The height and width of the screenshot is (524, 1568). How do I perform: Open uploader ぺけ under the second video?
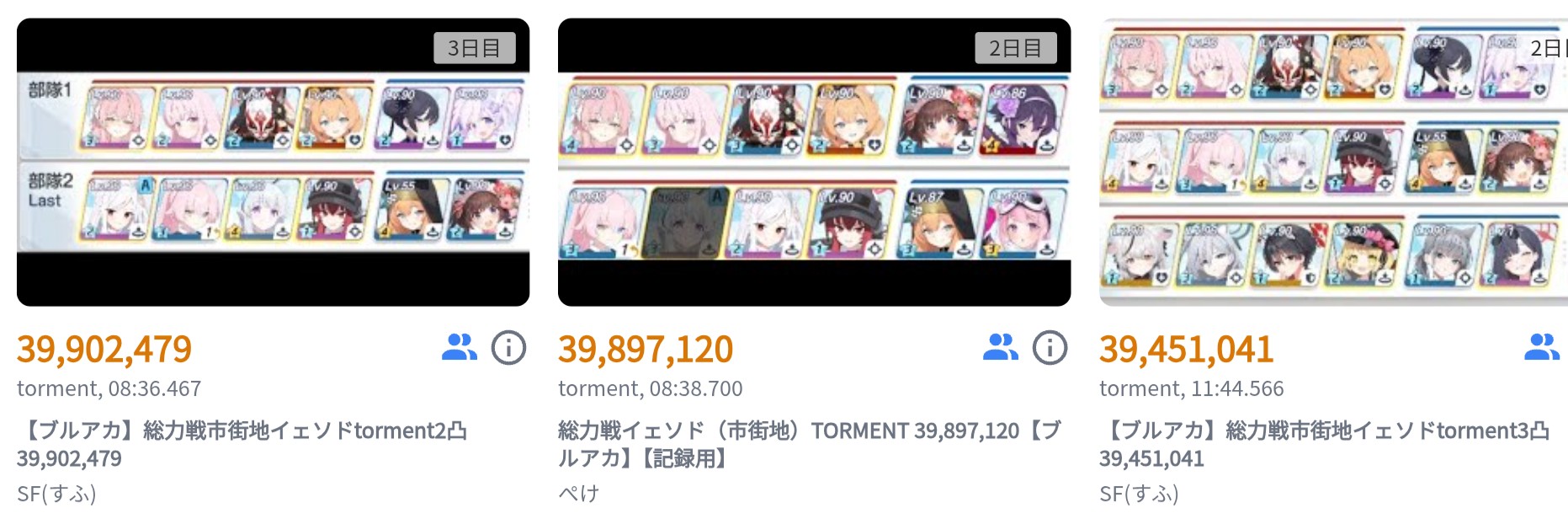click(578, 494)
